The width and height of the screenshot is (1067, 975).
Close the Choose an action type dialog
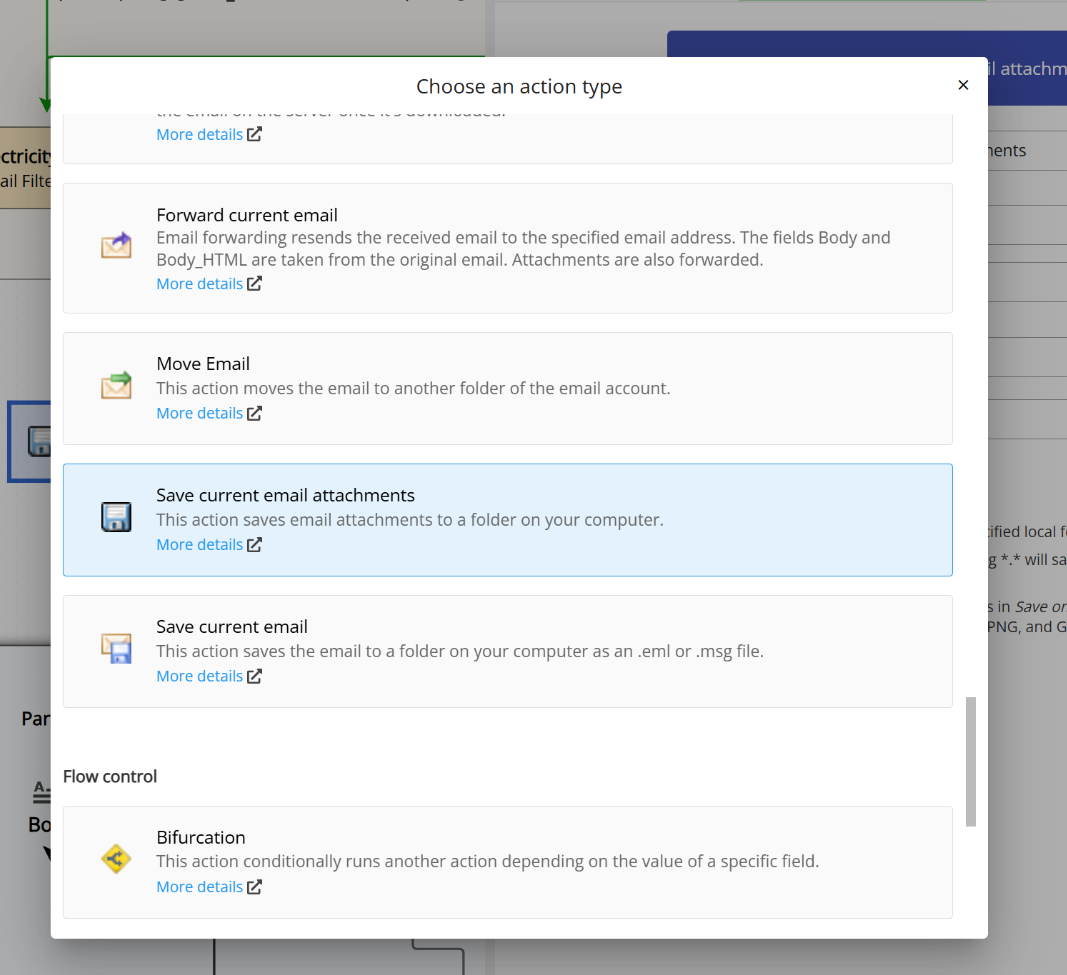(963, 85)
